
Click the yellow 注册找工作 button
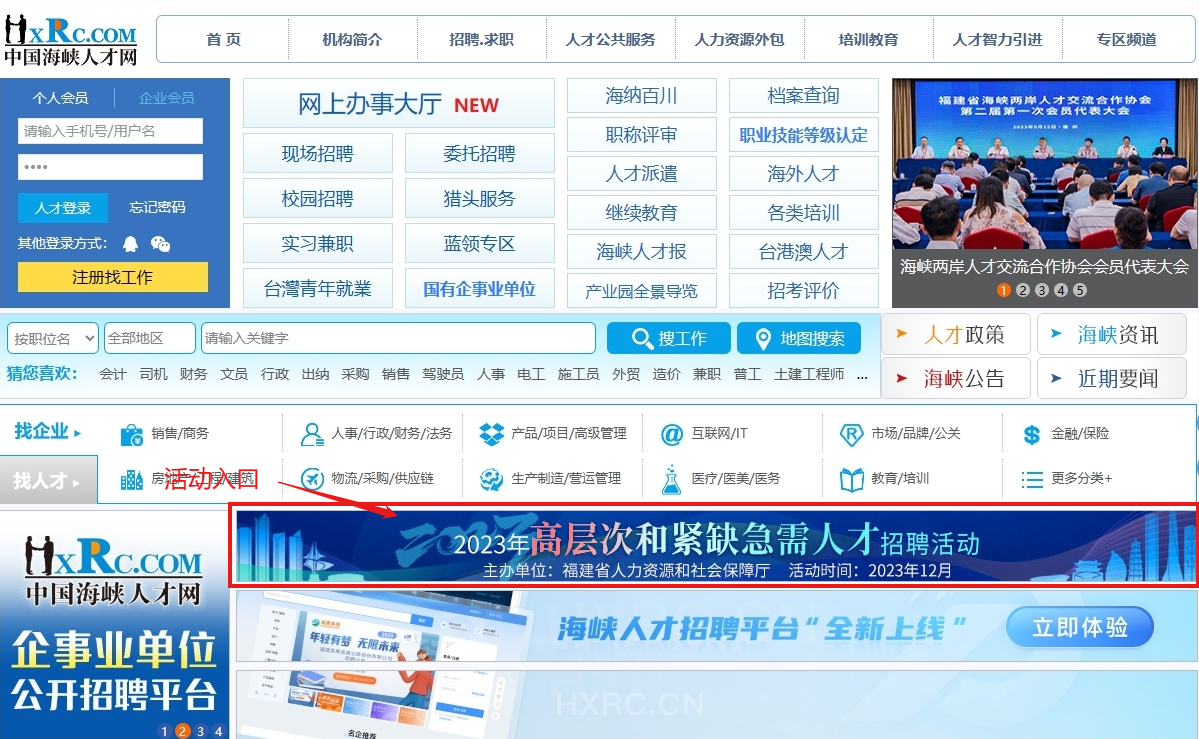112,277
